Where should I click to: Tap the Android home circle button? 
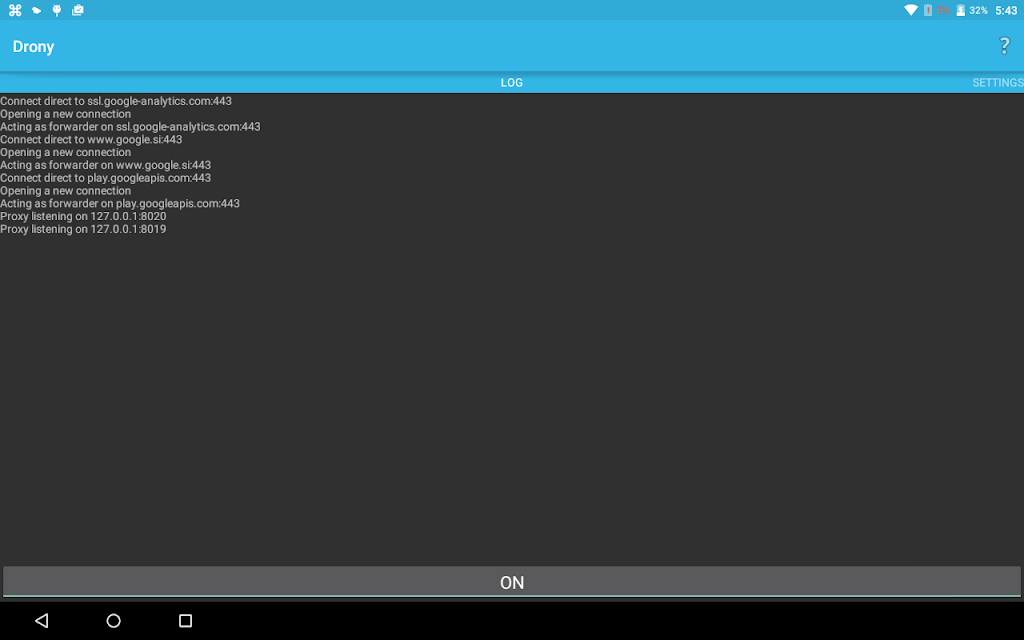pos(114,620)
